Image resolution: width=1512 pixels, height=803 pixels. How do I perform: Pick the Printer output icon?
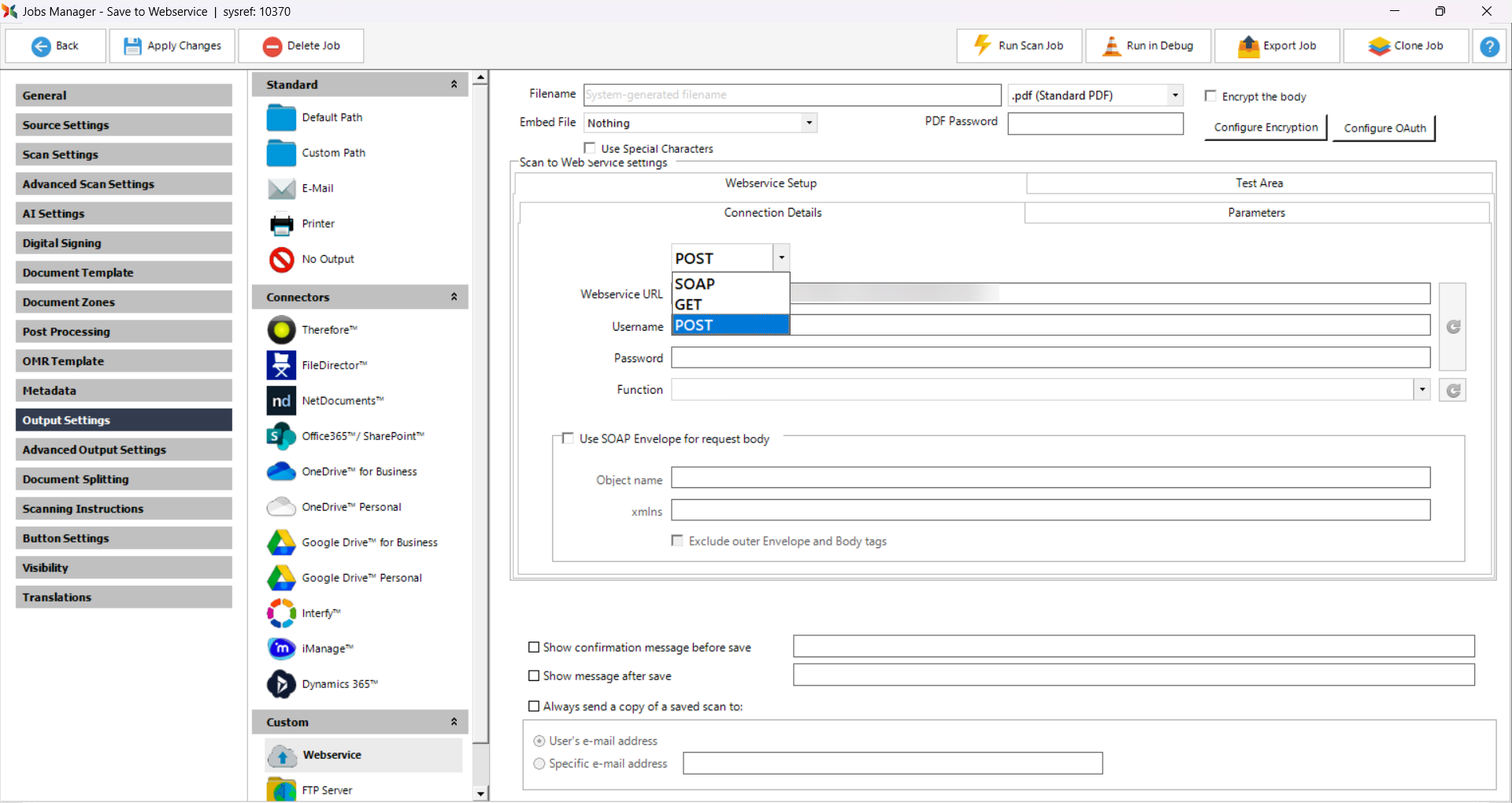(281, 224)
